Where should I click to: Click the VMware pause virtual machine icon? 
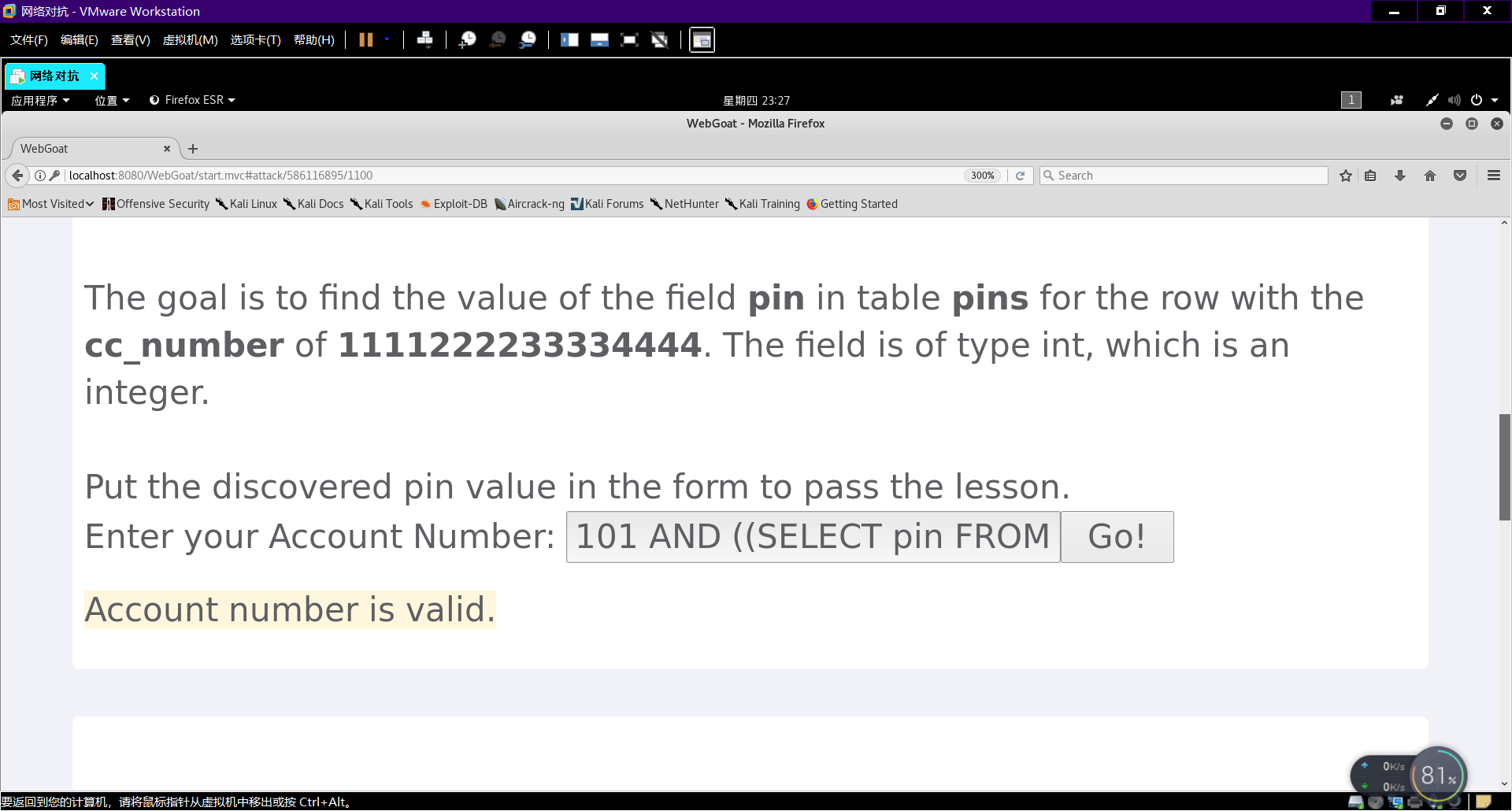[x=365, y=39]
